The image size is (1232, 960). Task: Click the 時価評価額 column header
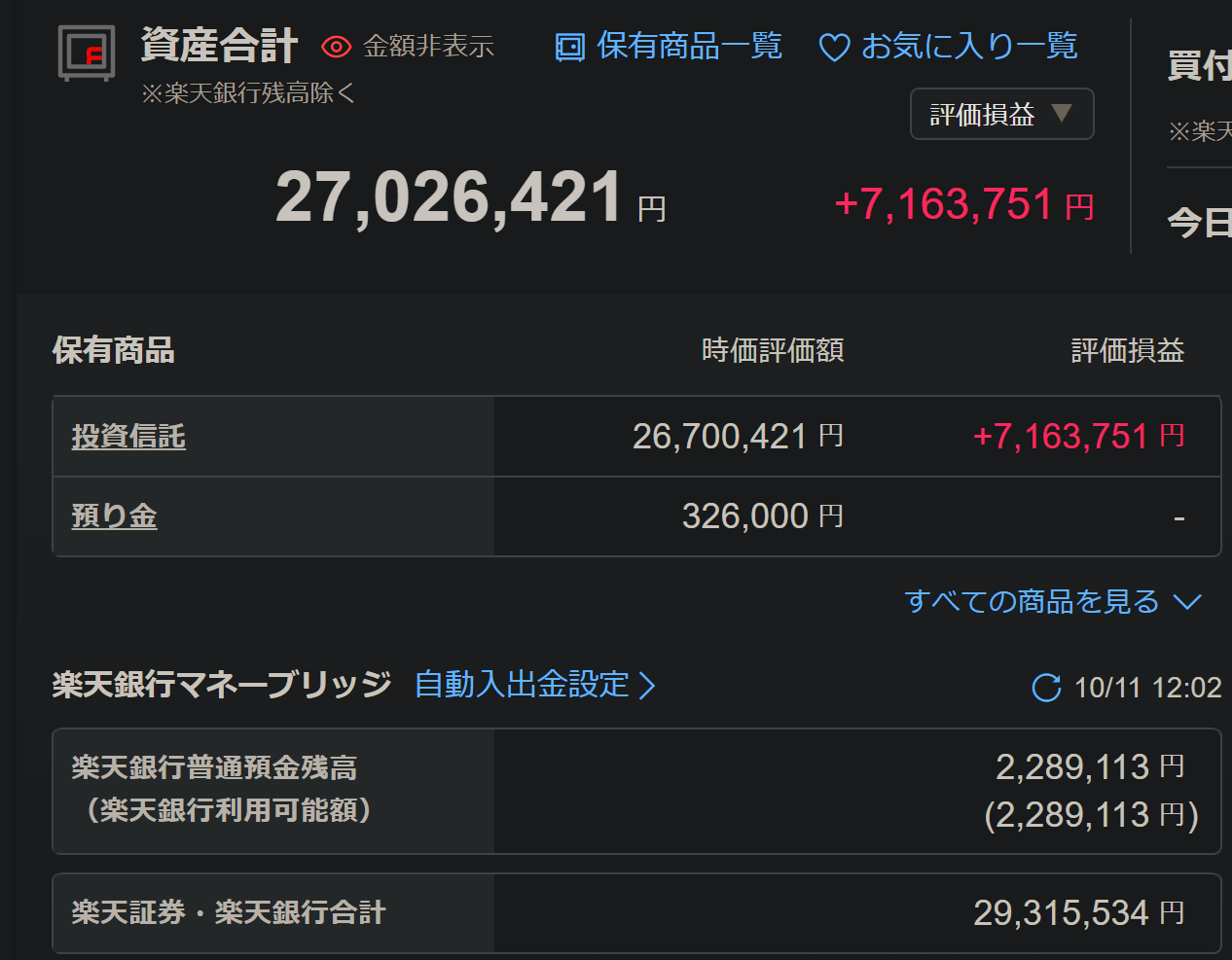773,350
